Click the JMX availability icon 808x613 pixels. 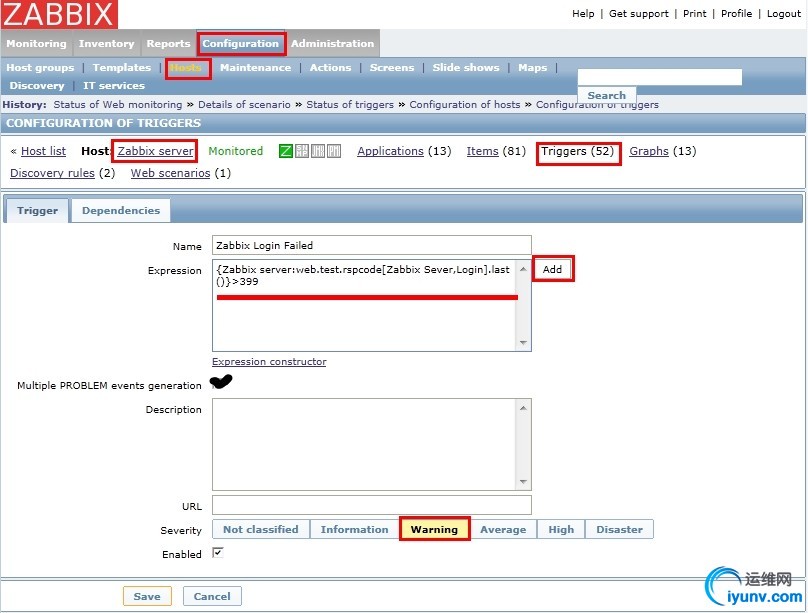(318, 151)
